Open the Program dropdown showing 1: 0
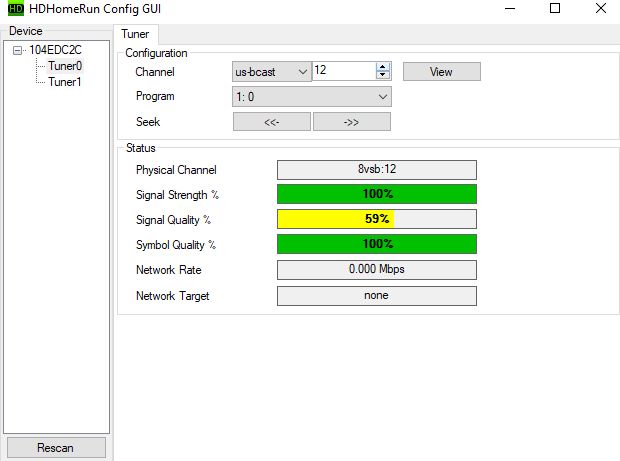The width and height of the screenshot is (620, 461). click(312, 97)
